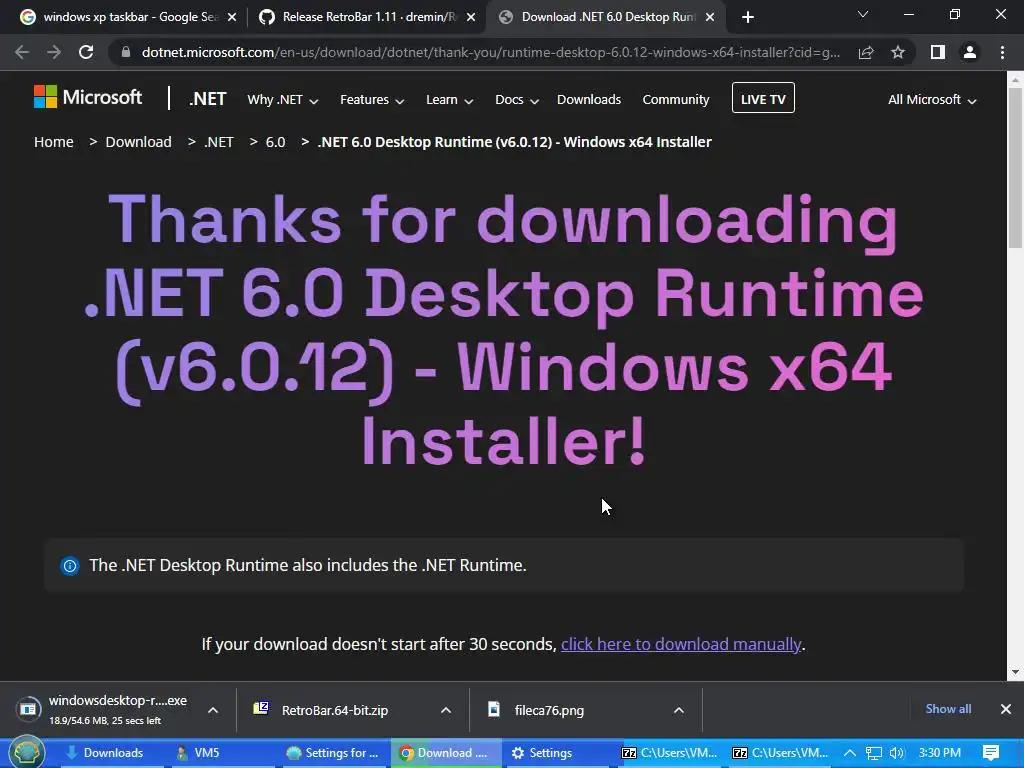Click the 3:30 PM clock
Viewport: 1024px width, 768px height.
[x=939, y=753]
